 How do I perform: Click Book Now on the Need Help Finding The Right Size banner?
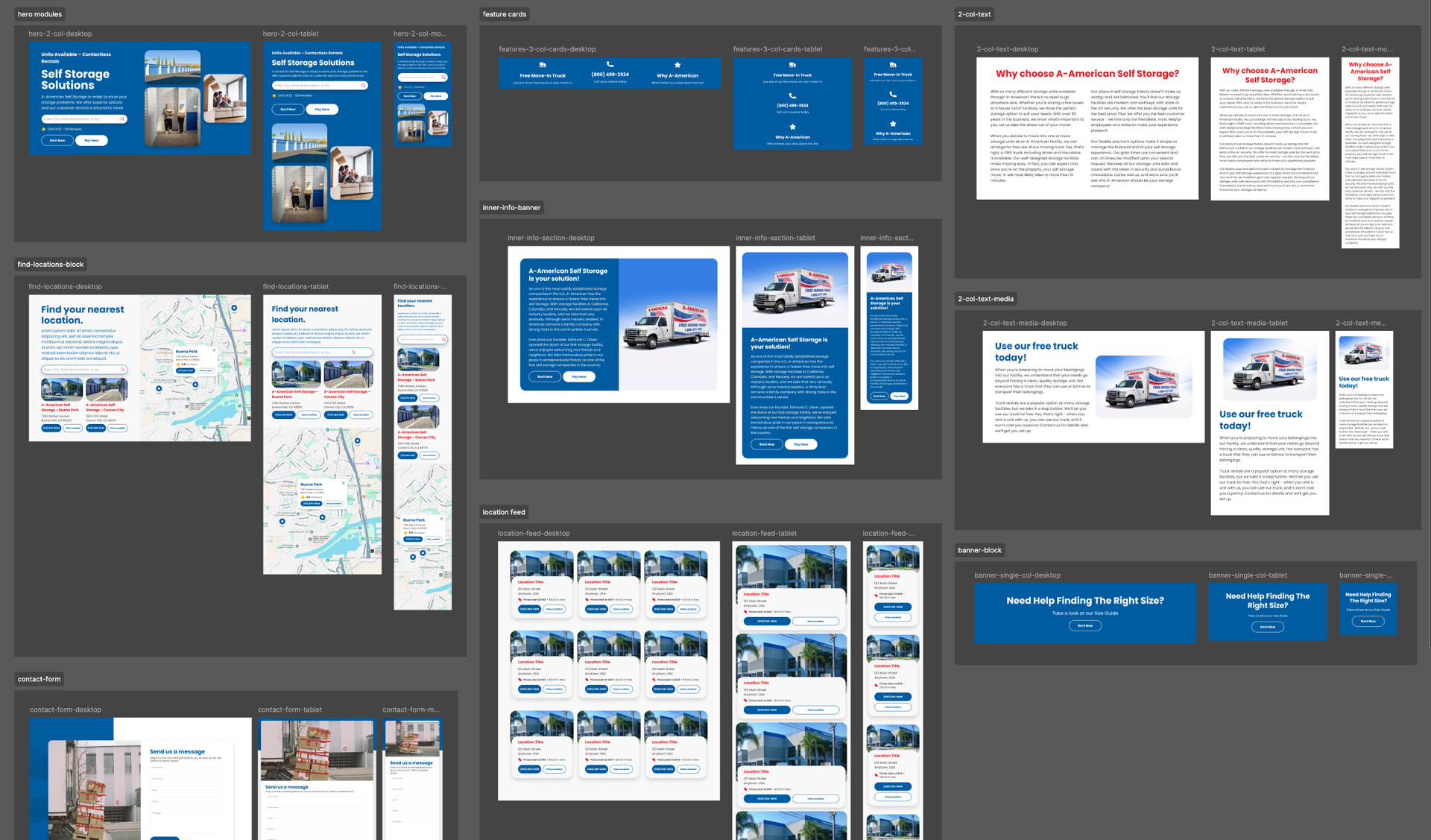pyautogui.click(x=1085, y=626)
